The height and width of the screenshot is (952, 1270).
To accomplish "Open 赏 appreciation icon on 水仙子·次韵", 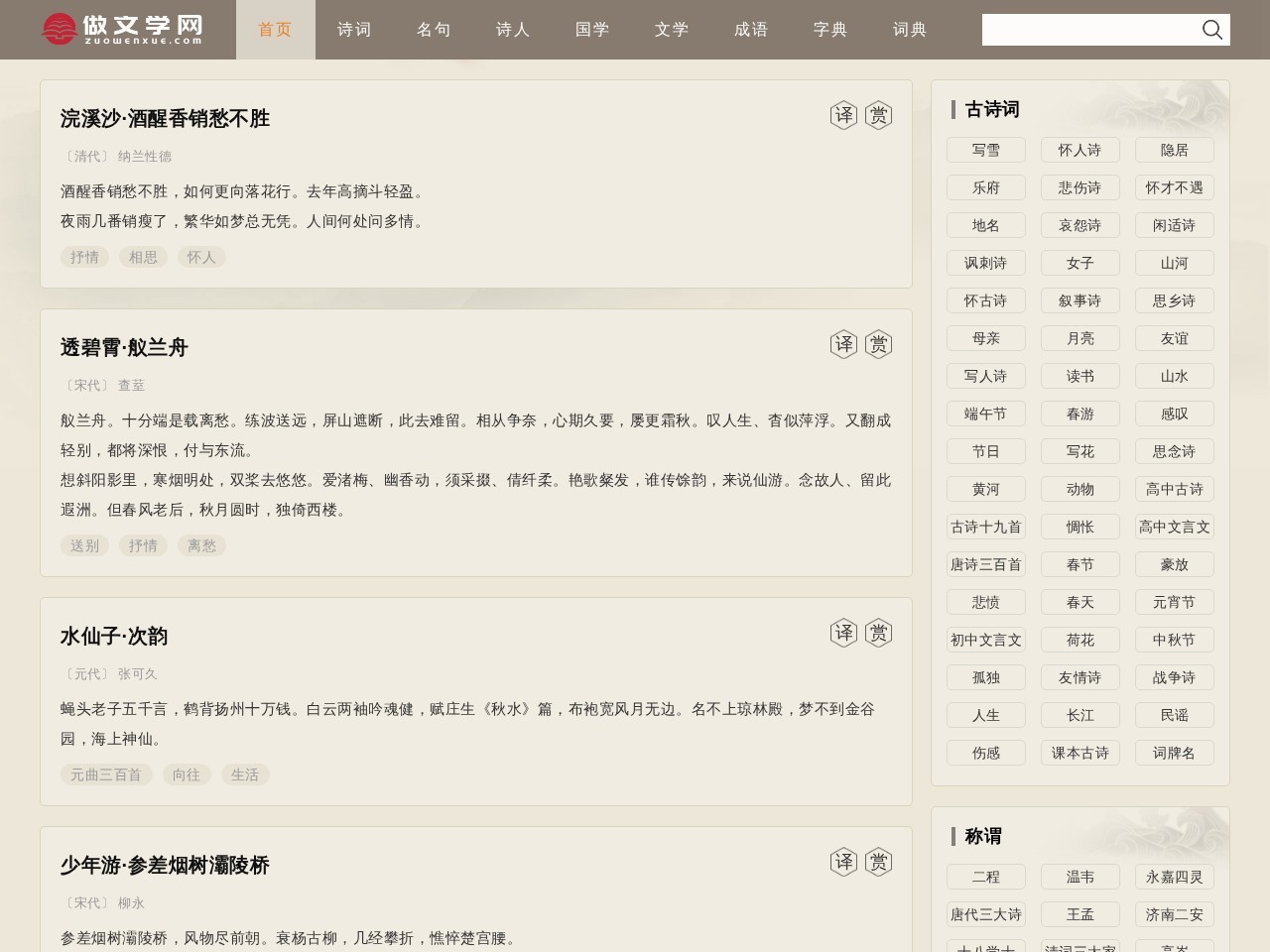I will click(x=877, y=632).
